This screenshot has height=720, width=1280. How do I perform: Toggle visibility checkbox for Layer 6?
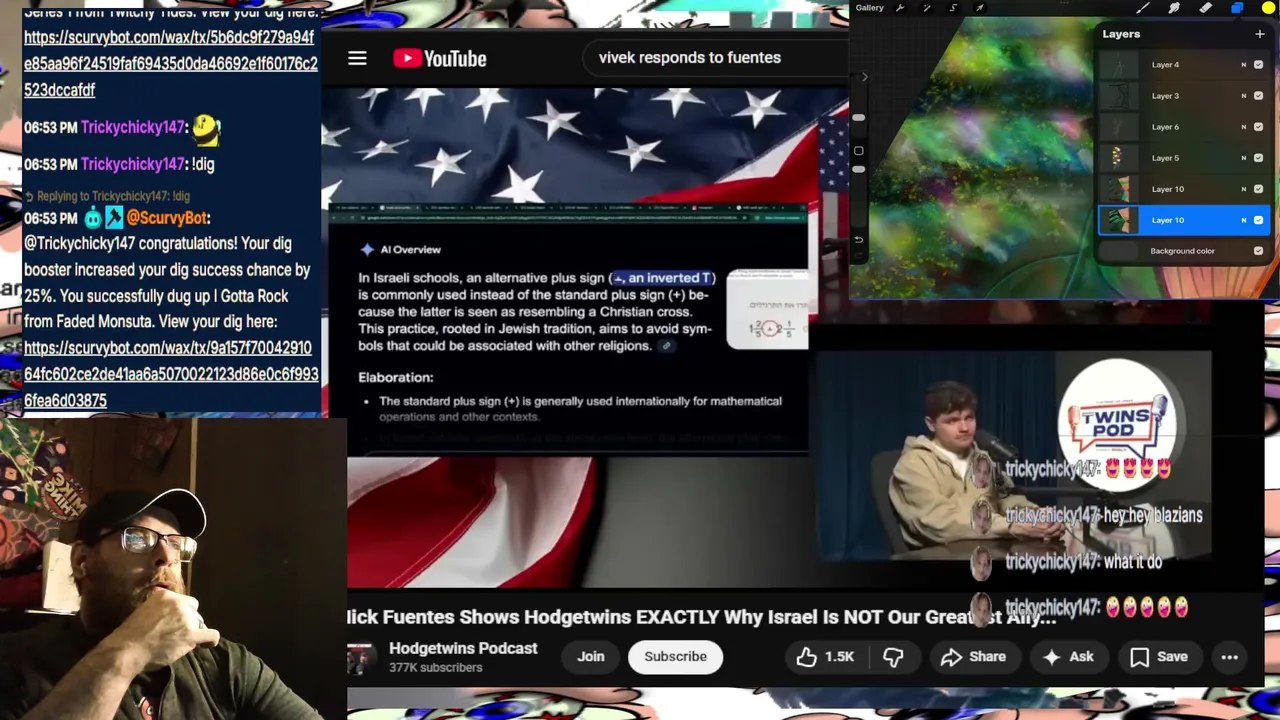point(1258,127)
